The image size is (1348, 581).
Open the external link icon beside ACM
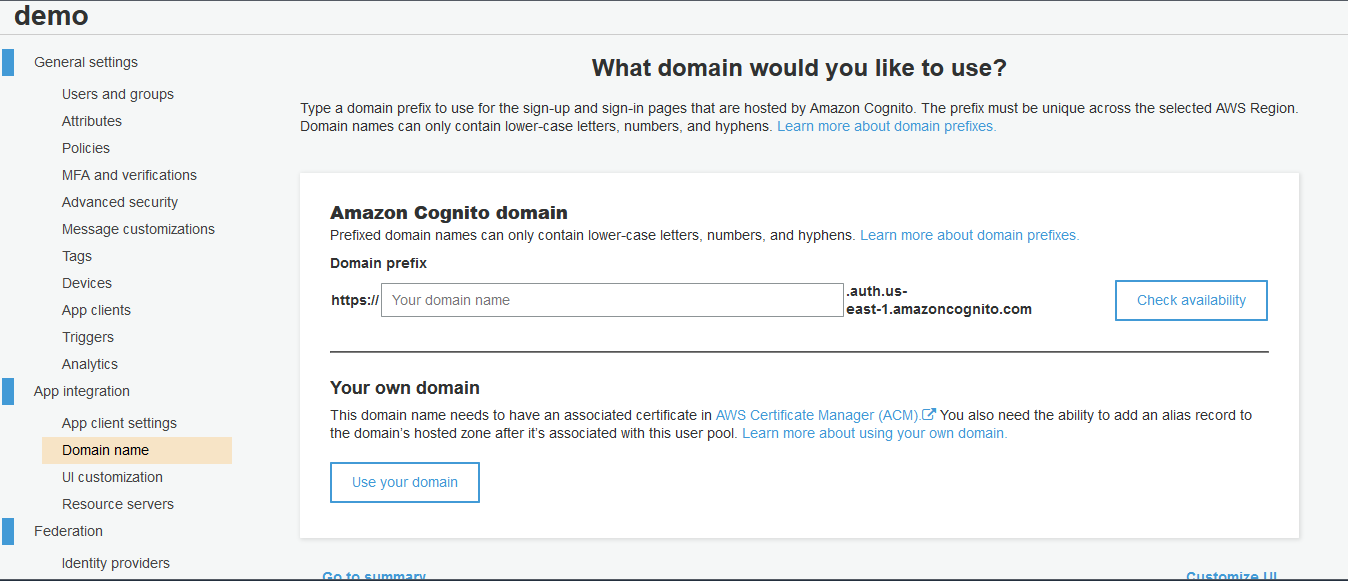930,414
